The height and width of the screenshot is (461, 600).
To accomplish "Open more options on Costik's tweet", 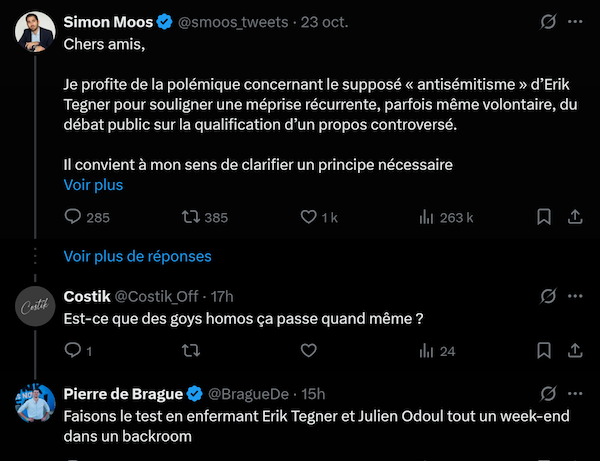I will click(575, 296).
